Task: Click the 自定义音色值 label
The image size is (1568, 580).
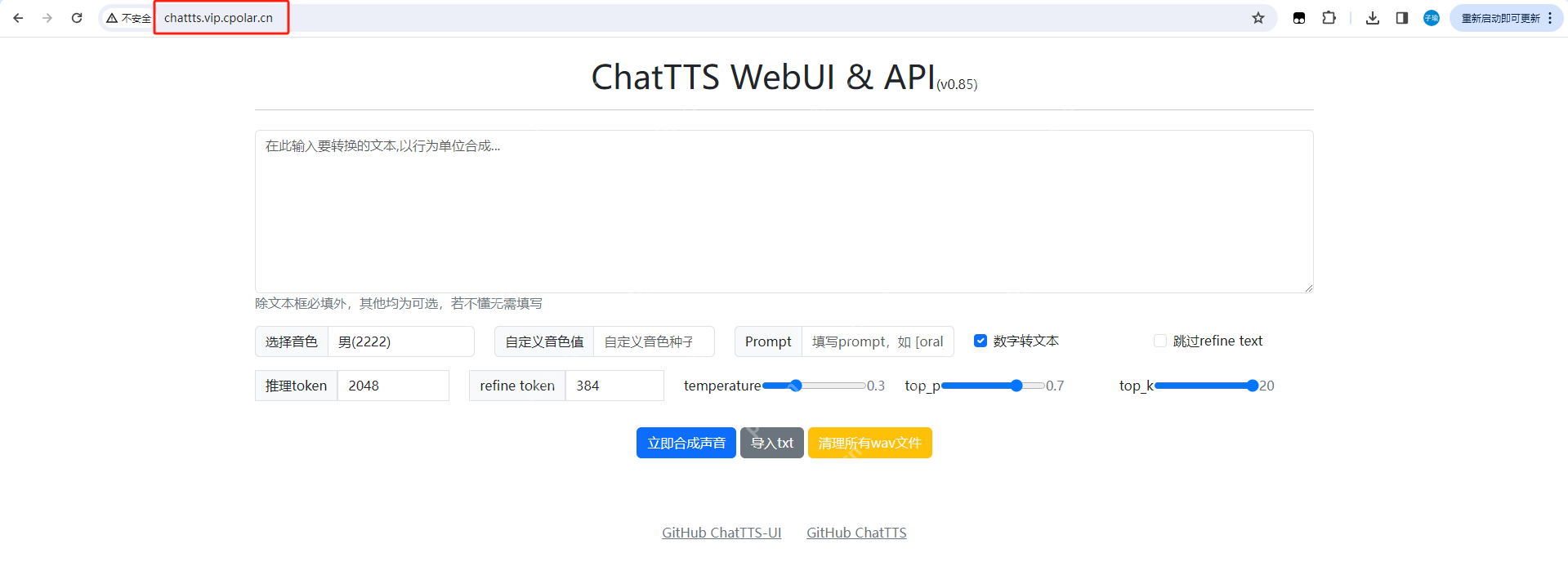Action: click(544, 341)
